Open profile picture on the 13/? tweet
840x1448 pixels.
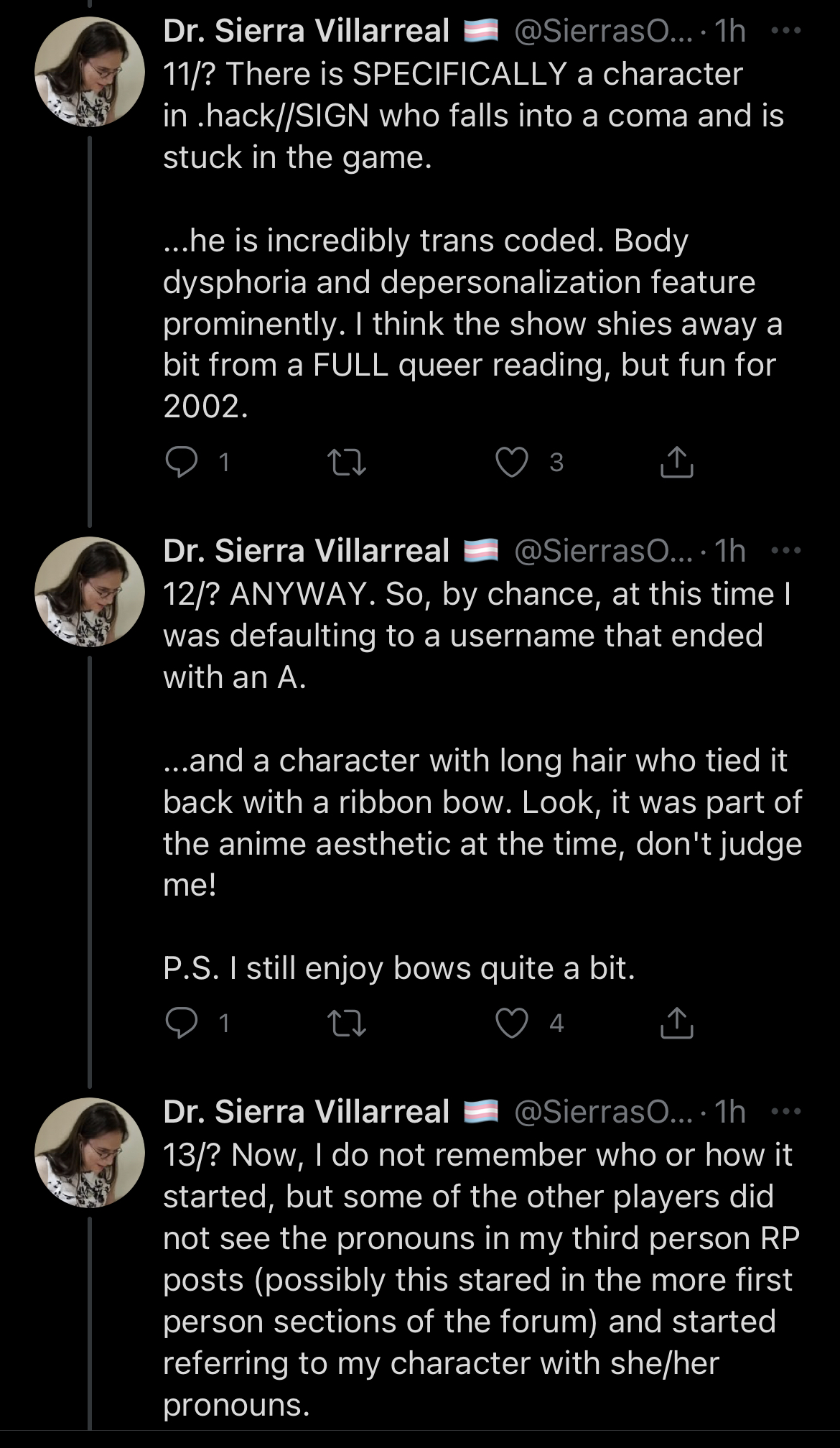click(x=90, y=1152)
